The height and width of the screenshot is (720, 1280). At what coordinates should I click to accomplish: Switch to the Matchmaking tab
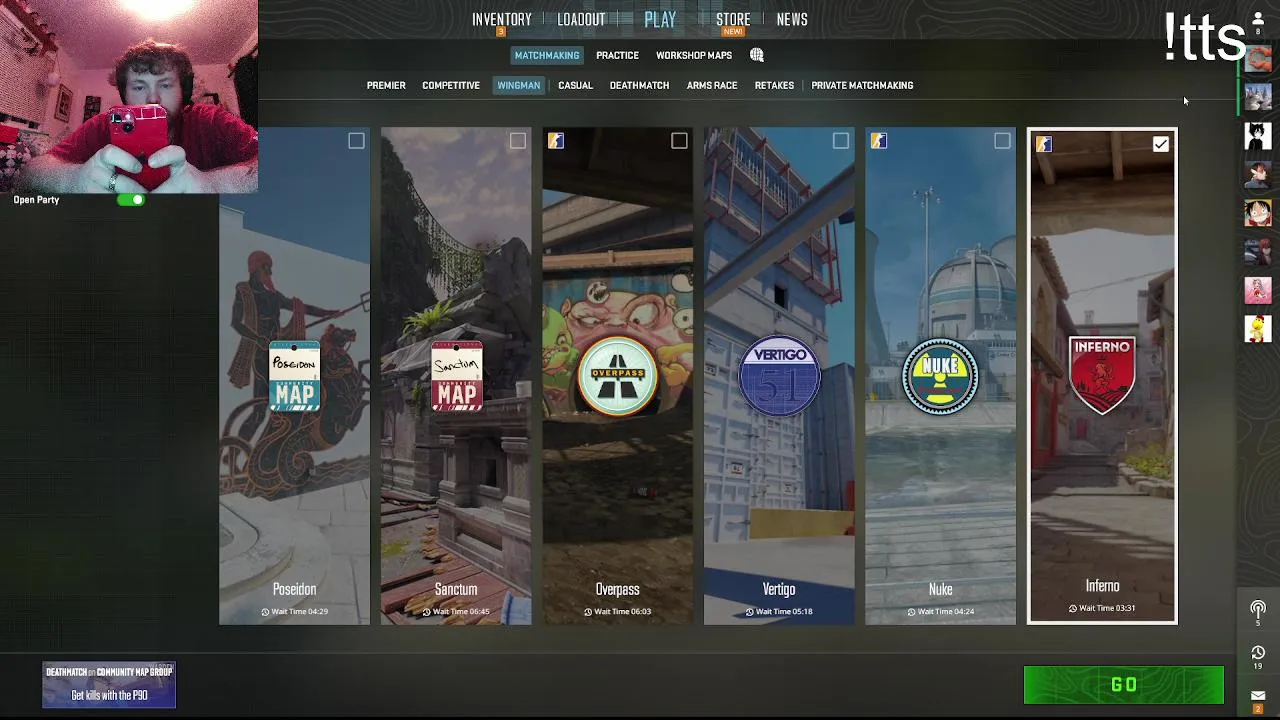(547, 55)
